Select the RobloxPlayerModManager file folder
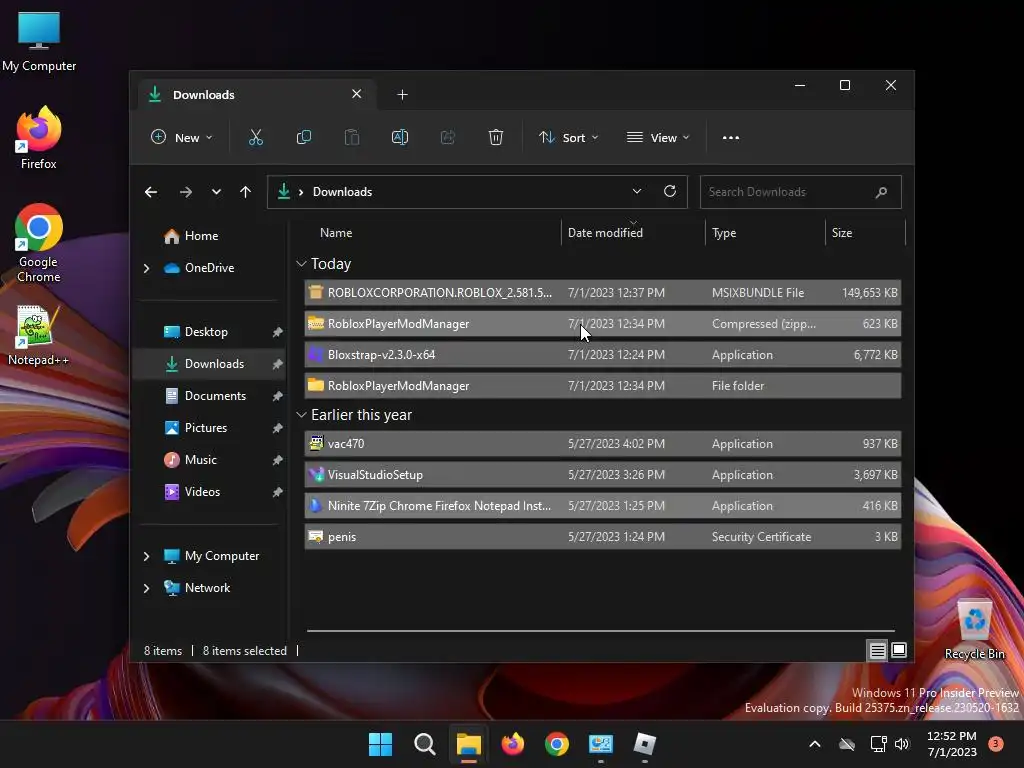This screenshot has height=768, width=1024. [x=603, y=386]
